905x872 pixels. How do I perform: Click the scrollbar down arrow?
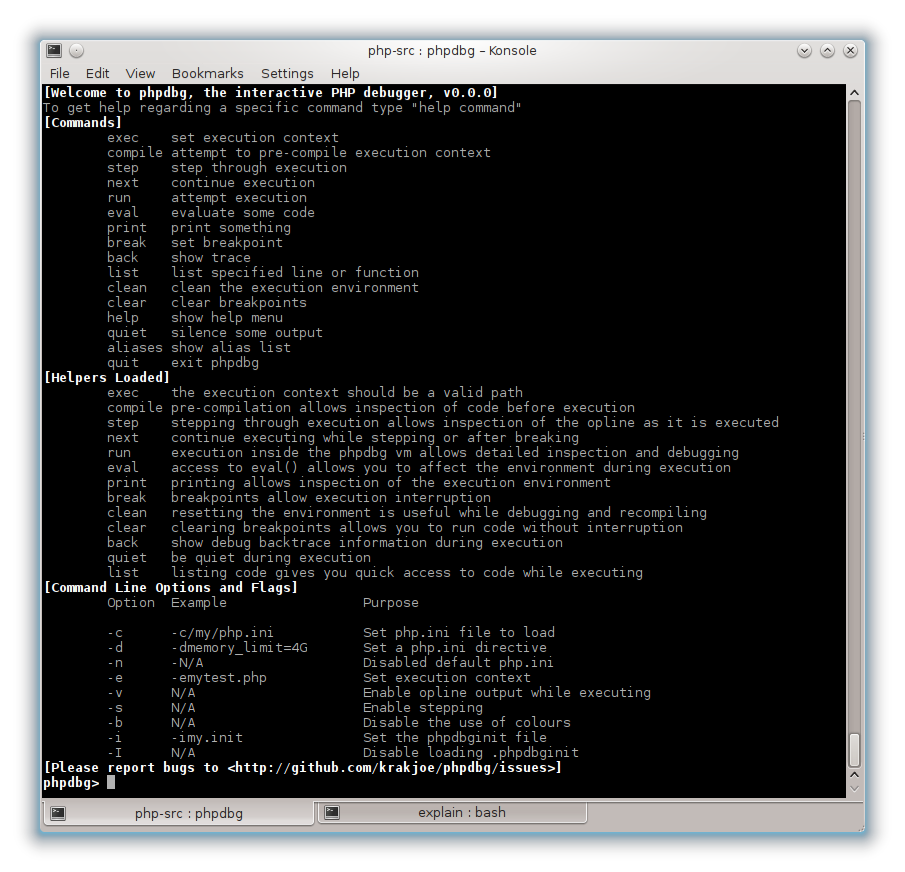(x=854, y=788)
